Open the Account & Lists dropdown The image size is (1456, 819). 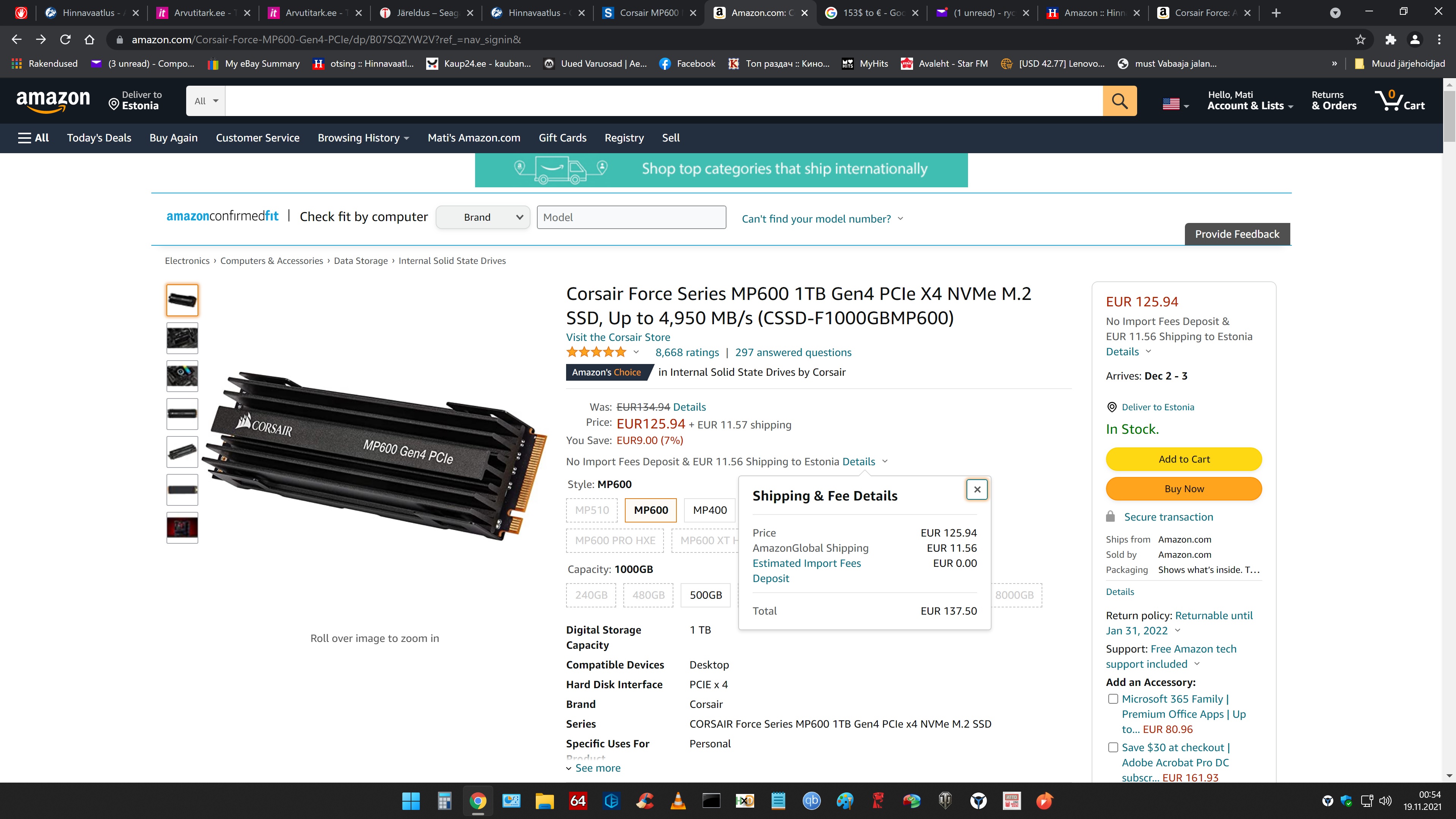(1250, 100)
